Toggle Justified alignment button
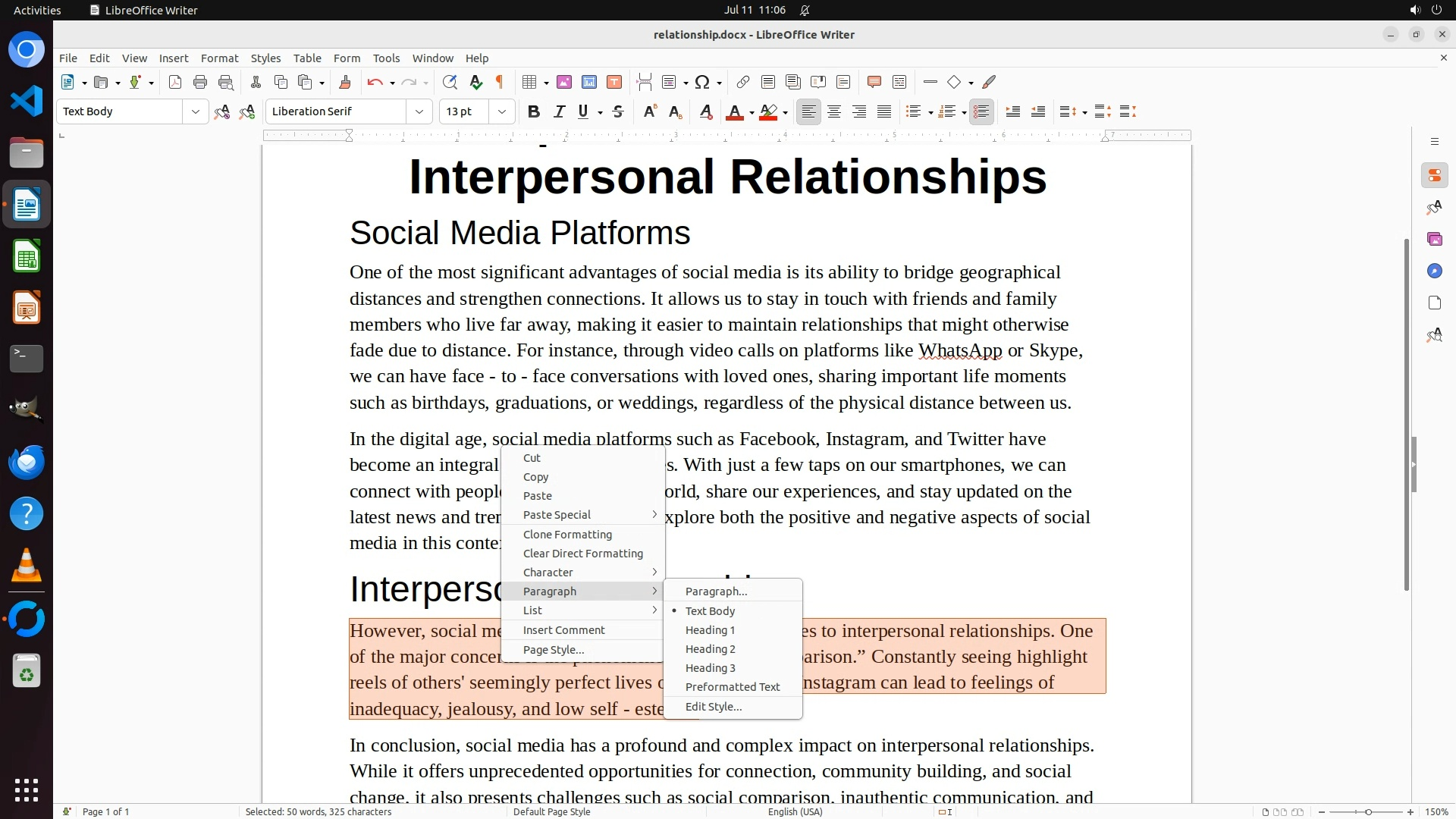Image resolution: width=1456 pixels, height=819 pixels. [x=884, y=112]
